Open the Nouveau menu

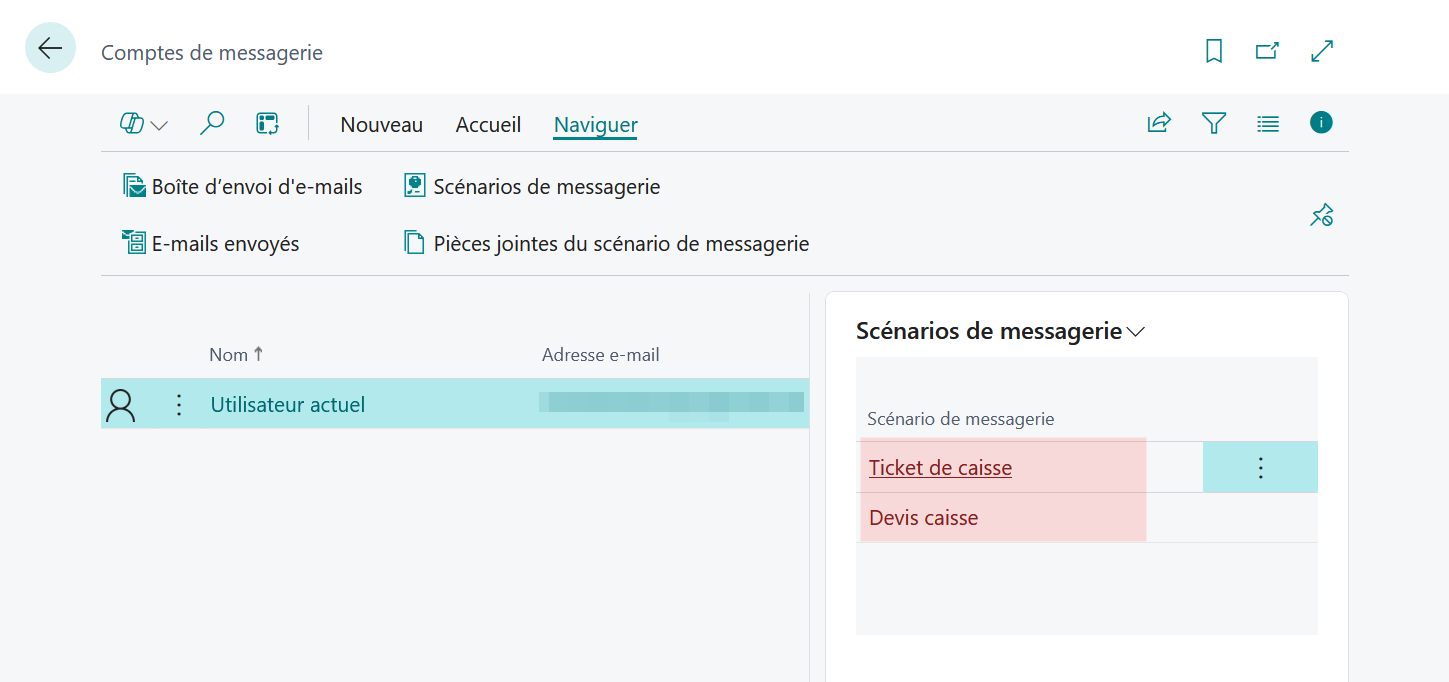381,125
